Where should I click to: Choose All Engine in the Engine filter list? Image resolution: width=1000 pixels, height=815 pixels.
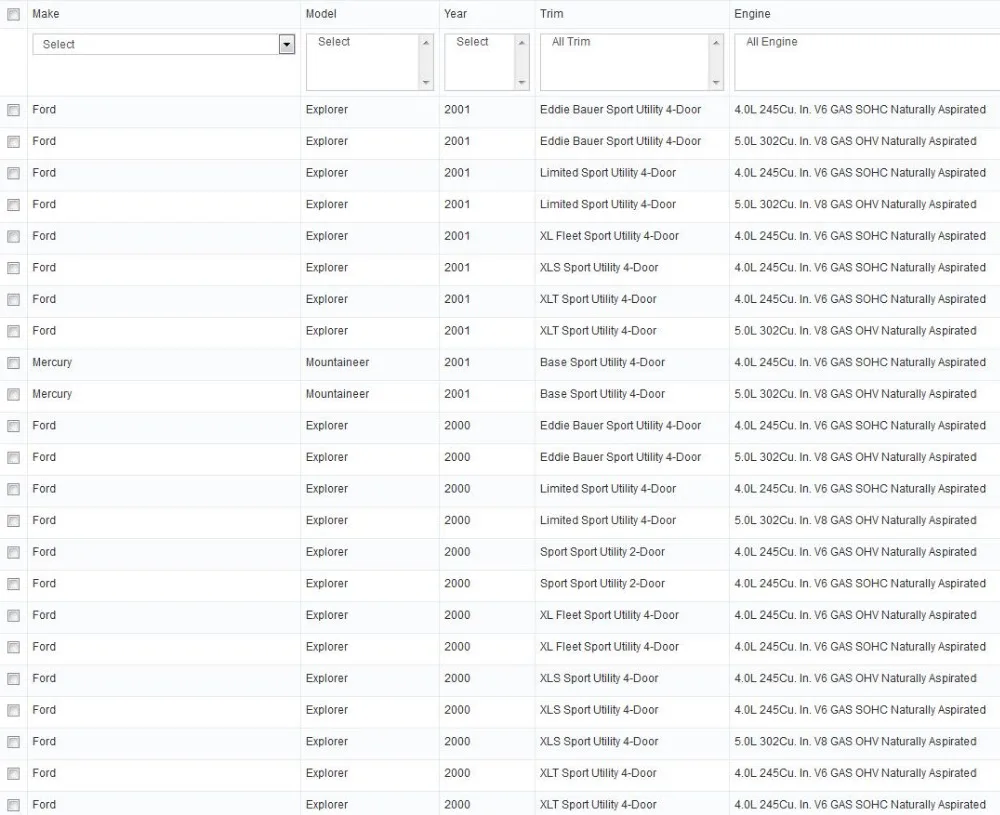tap(772, 41)
